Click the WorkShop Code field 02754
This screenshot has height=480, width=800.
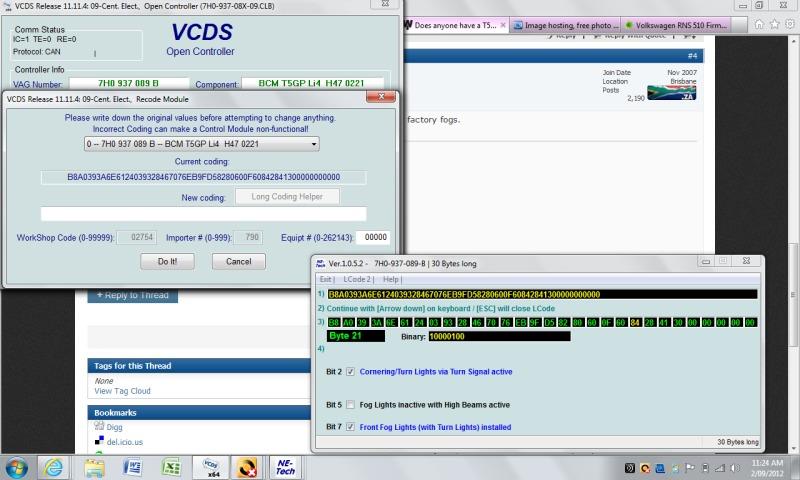(137, 237)
